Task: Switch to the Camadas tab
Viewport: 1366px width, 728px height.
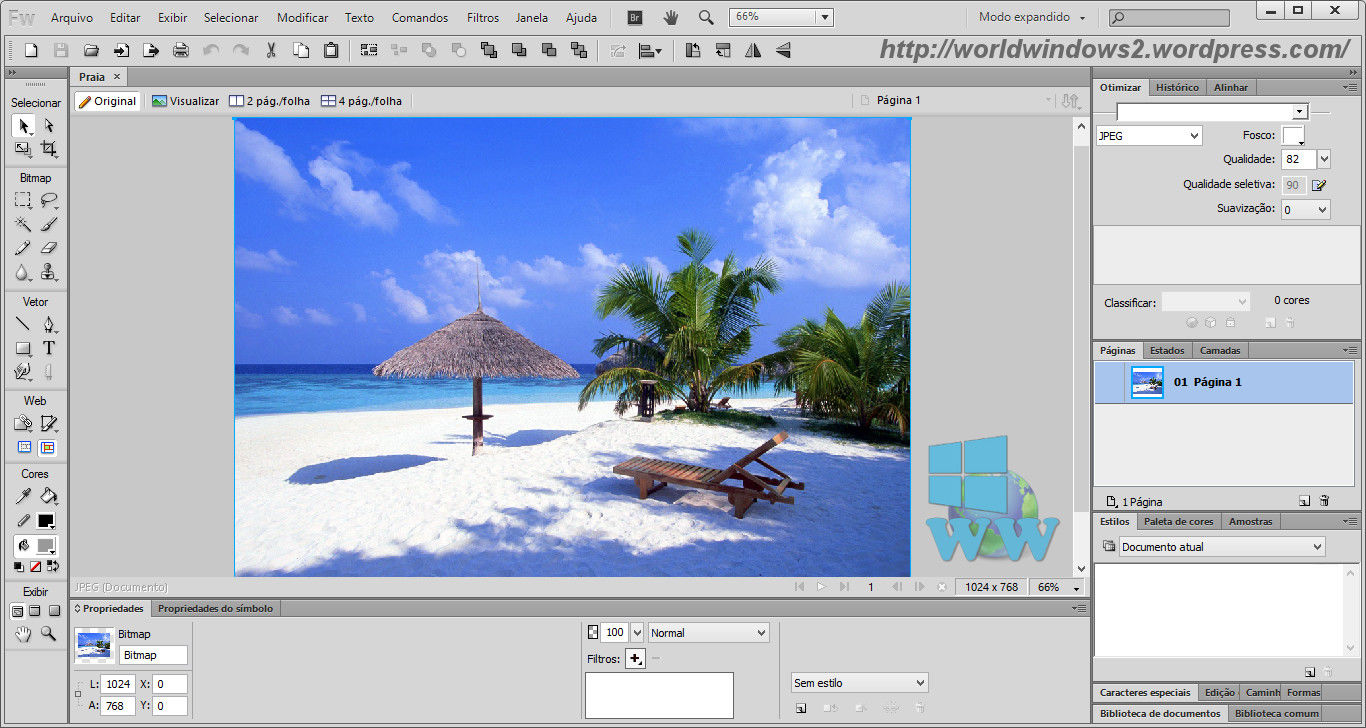Action: click(1219, 350)
